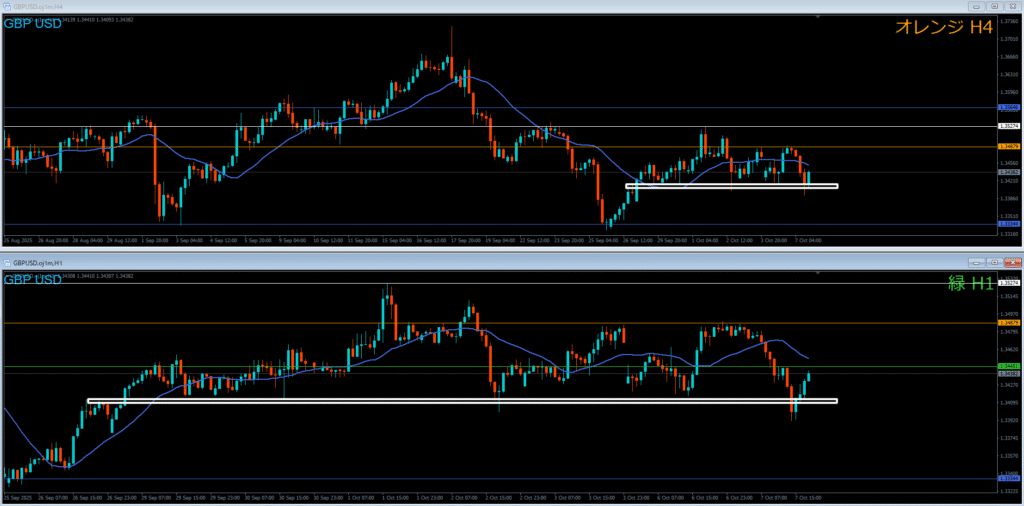The height and width of the screenshot is (506, 1024).
Task: Select the 'GBP USD' label on H1 chart
Action: (x=32, y=280)
